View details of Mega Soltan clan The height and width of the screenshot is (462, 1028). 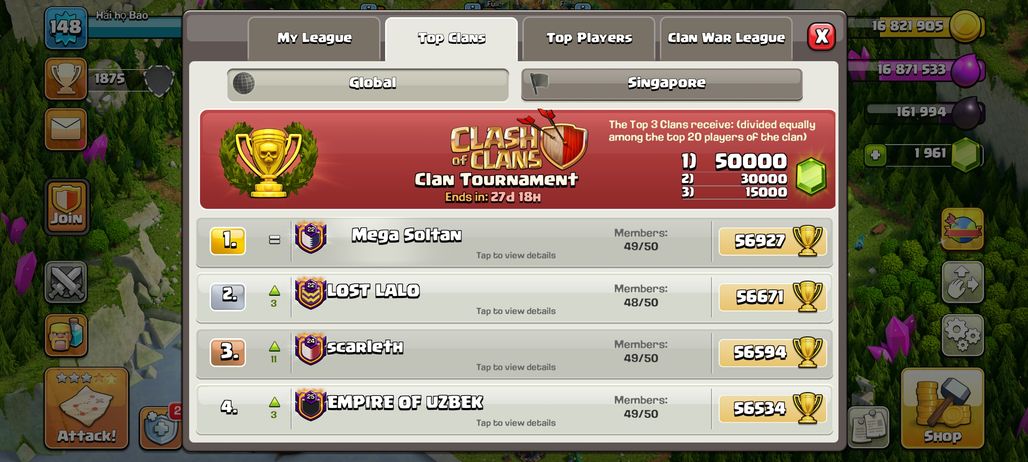coord(515,242)
